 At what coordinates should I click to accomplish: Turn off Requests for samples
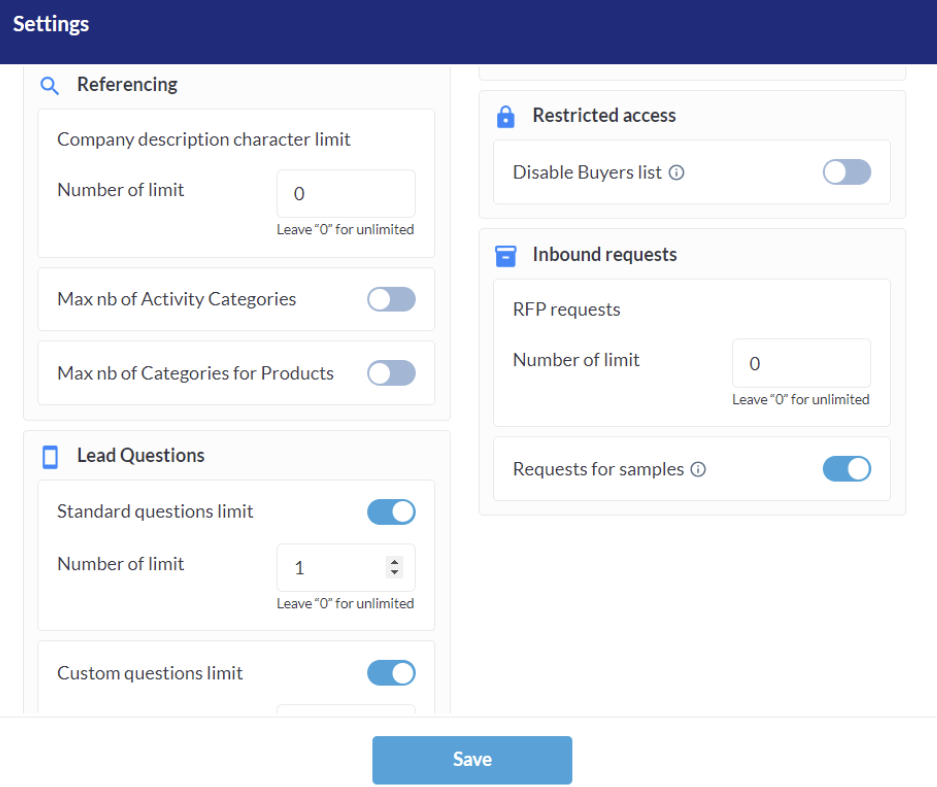847,469
